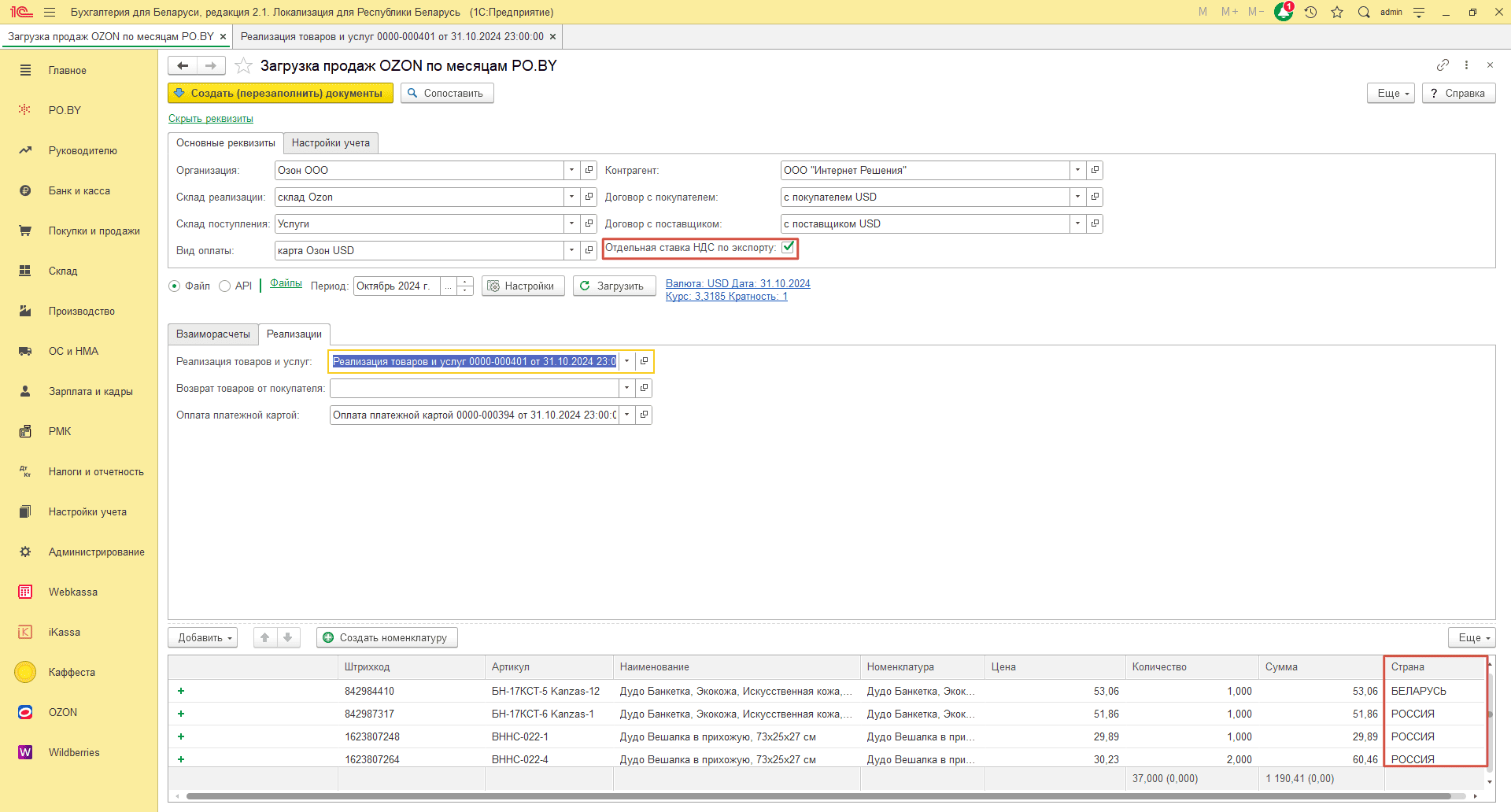The width and height of the screenshot is (1511, 812).
Task: Expand Вид оплаты dropdown
Action: pos(572,250)
